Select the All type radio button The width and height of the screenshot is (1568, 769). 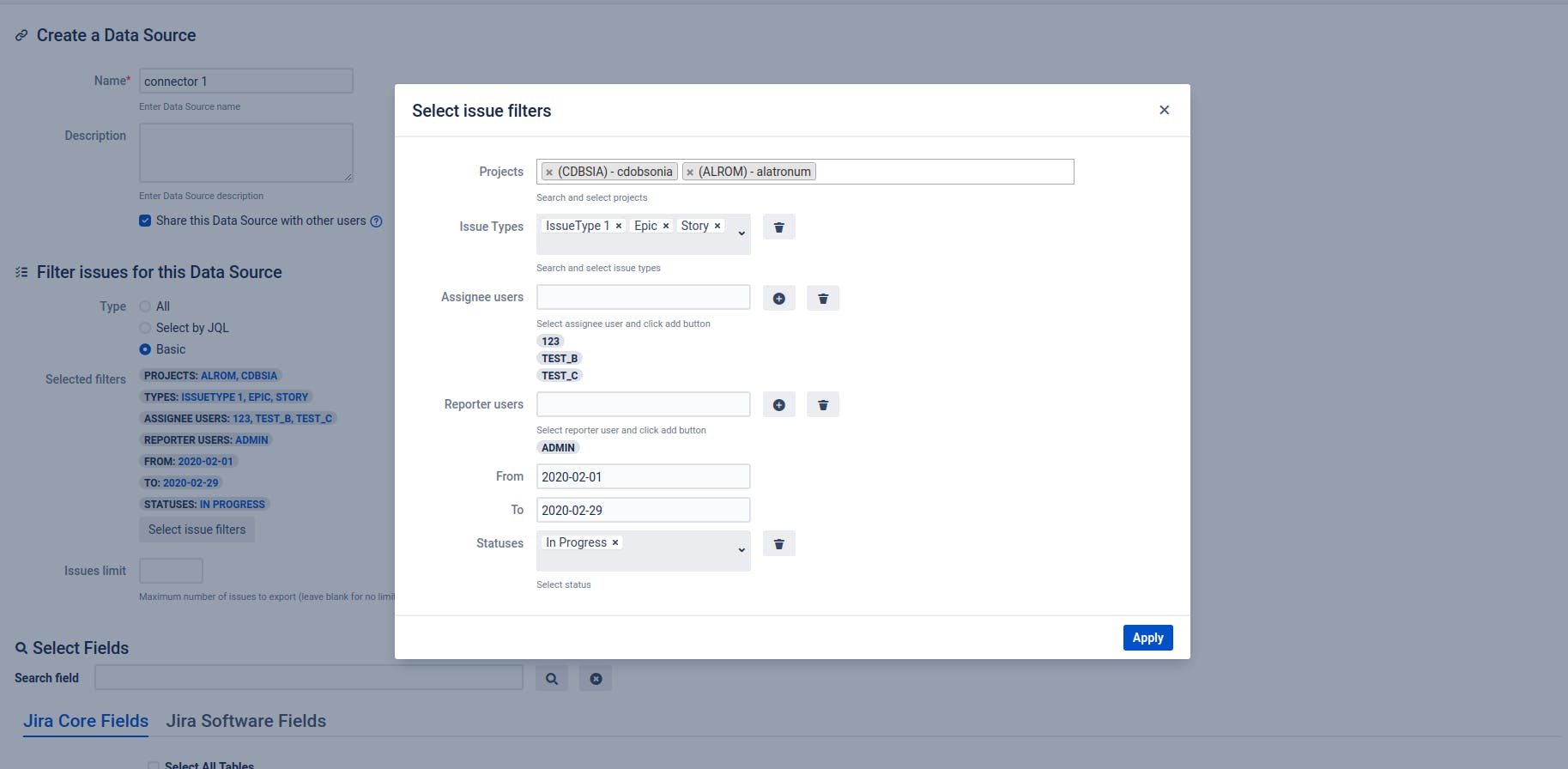[145, 306]
